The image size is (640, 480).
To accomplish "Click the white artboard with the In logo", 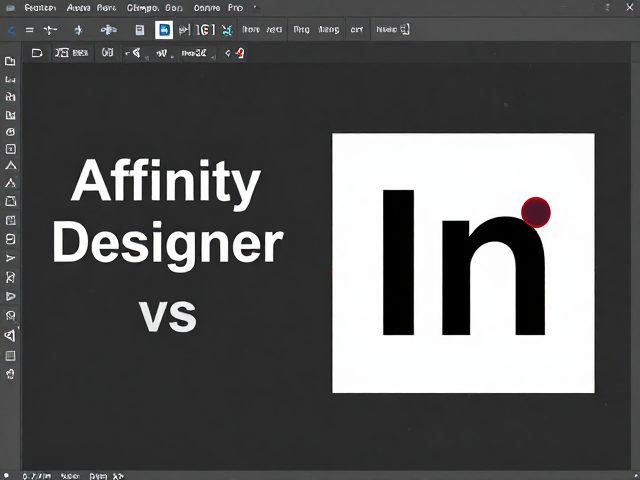I will tap(463, 263).
